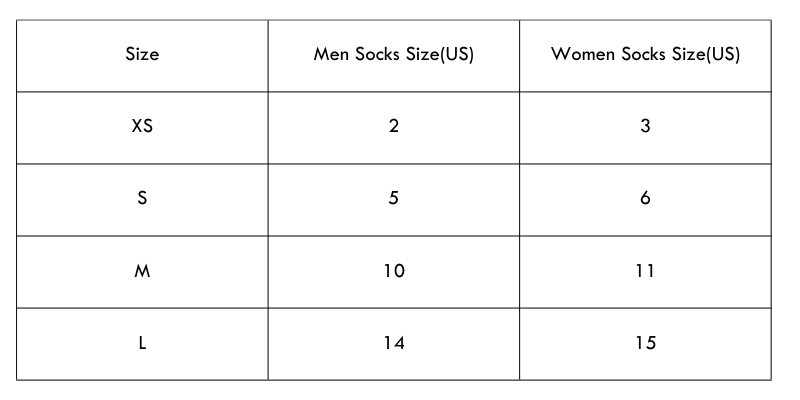Select the S size cell
The height and width of the screenshot is (400, 800).
(x=142, y=197)
